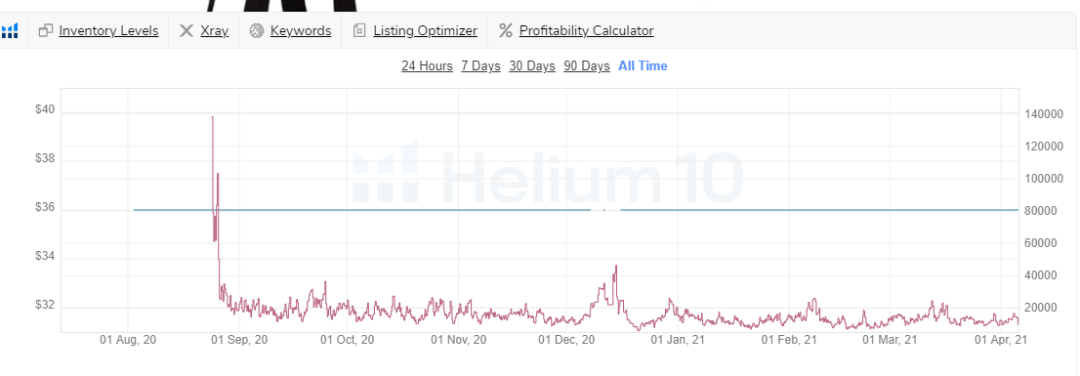Switch chart range to 24 Hours
Viewport: 1080px width, 376px height.
[427, 66]
